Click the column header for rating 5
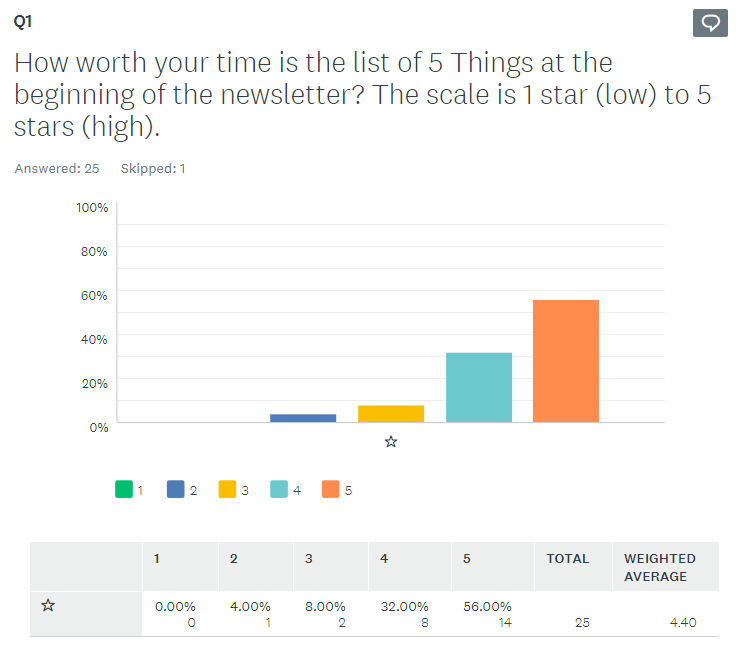Viewport: 738px width, 647px height. [467, 559]
